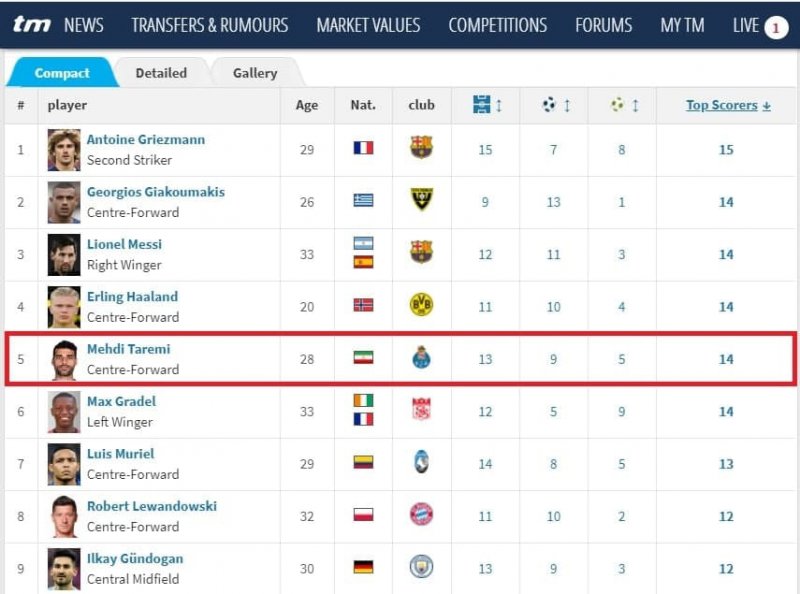Click Atalanta crest in Muriel row

coord(421,462)
